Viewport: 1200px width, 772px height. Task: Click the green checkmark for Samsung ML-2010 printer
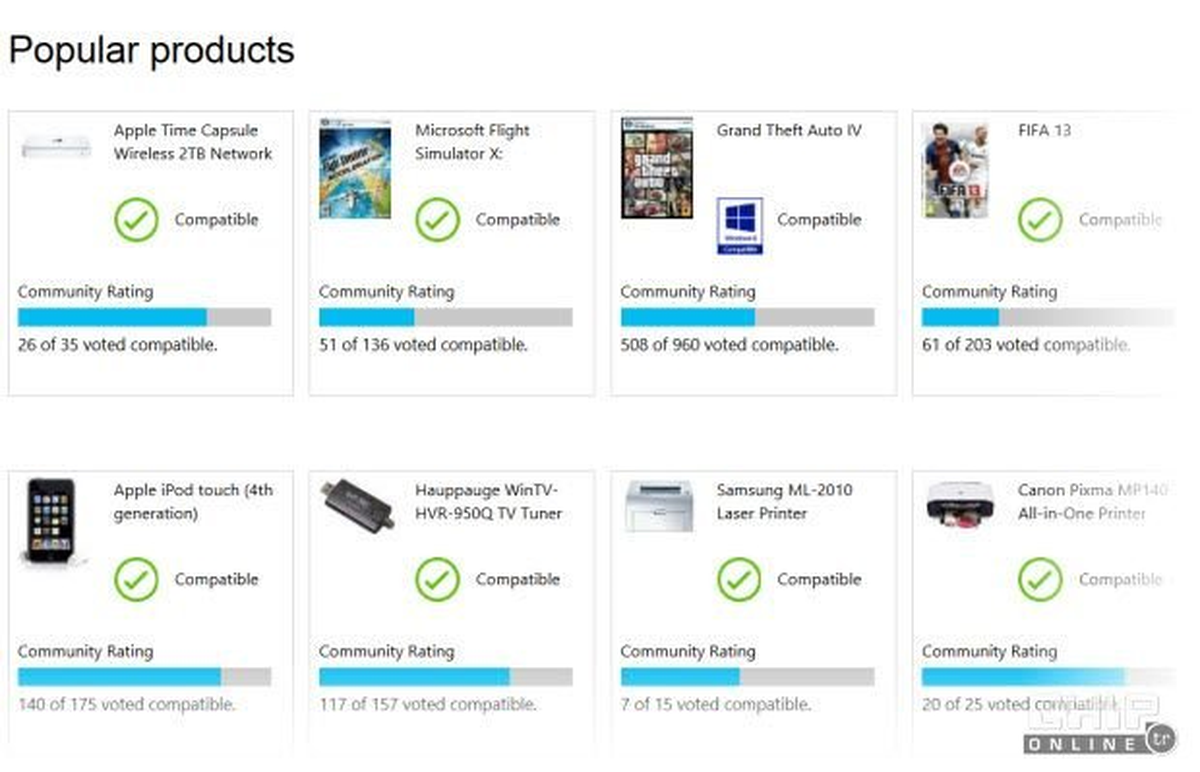coord(739,579)
